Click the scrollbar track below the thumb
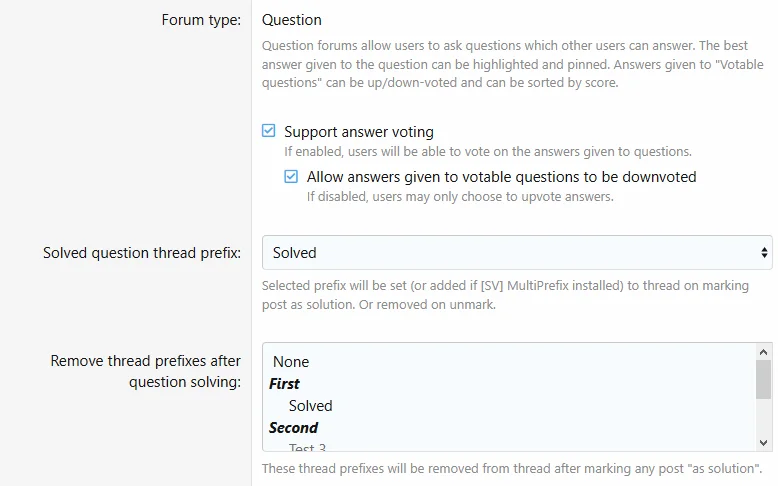The image size is (778, 486). (x=764, y=418)
